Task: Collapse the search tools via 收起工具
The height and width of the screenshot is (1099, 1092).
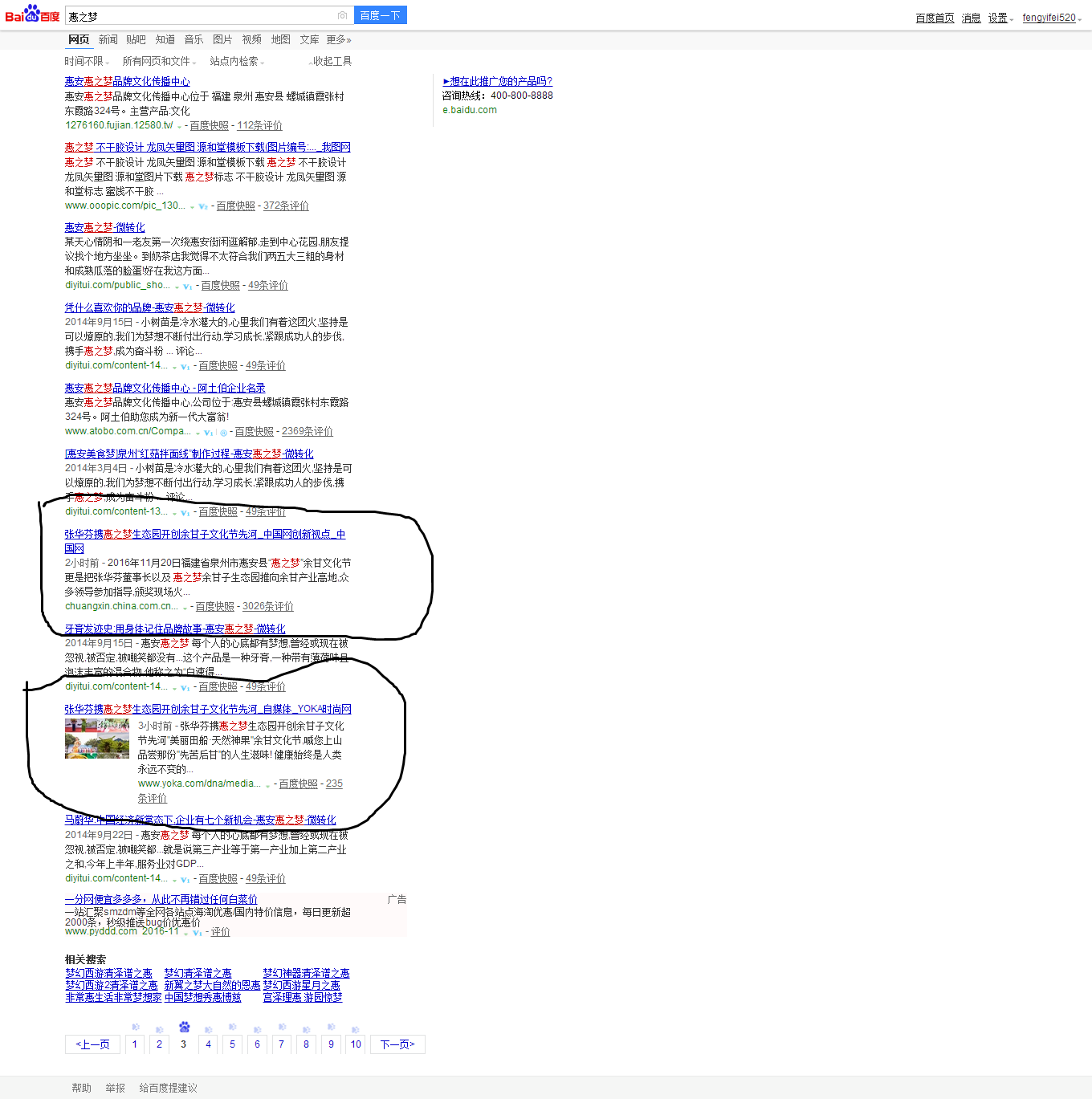Action: [331, 61]
